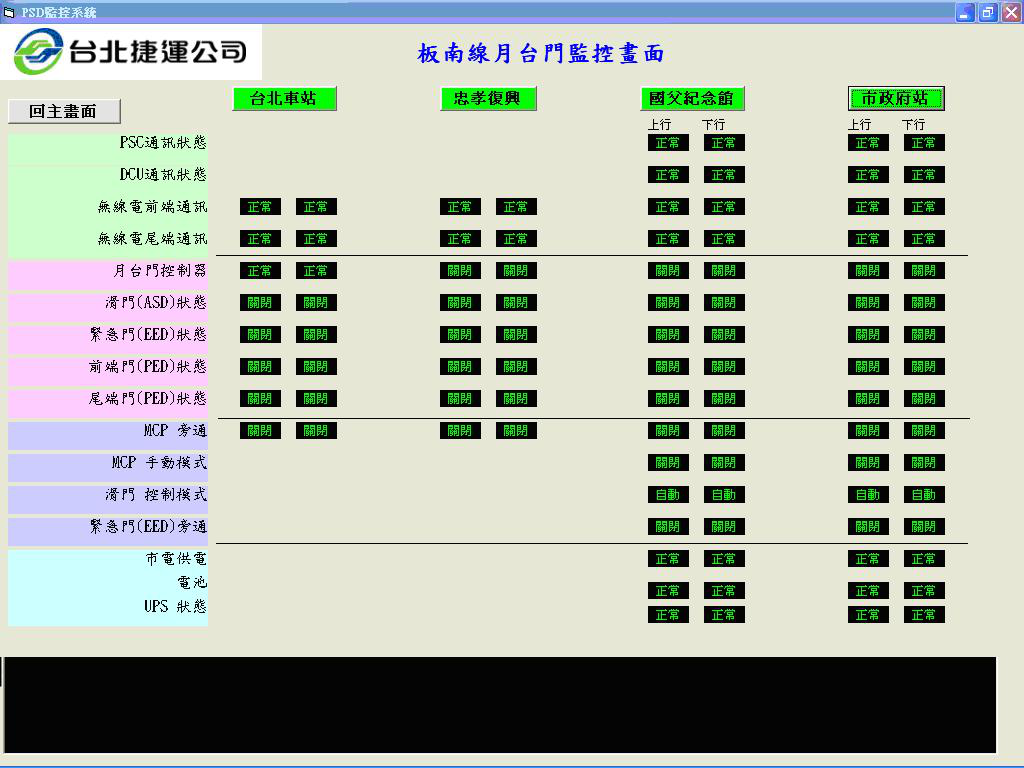Close the PSD監控系統 window
Image resolution: width=1024 pixels, height=768 pixels.
(1011, 12)
